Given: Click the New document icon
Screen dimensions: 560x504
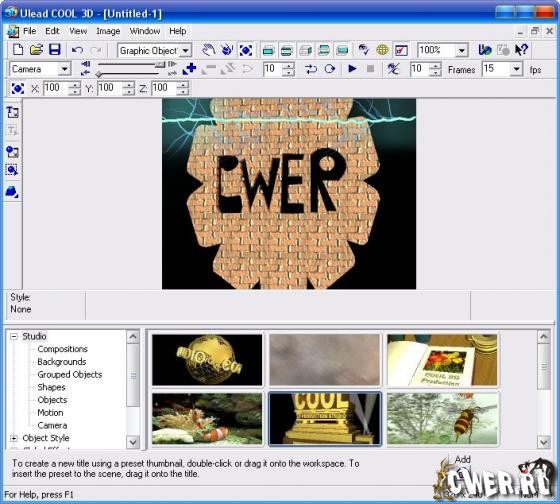Looking at the screenshot, I should [x=18, y=50].
